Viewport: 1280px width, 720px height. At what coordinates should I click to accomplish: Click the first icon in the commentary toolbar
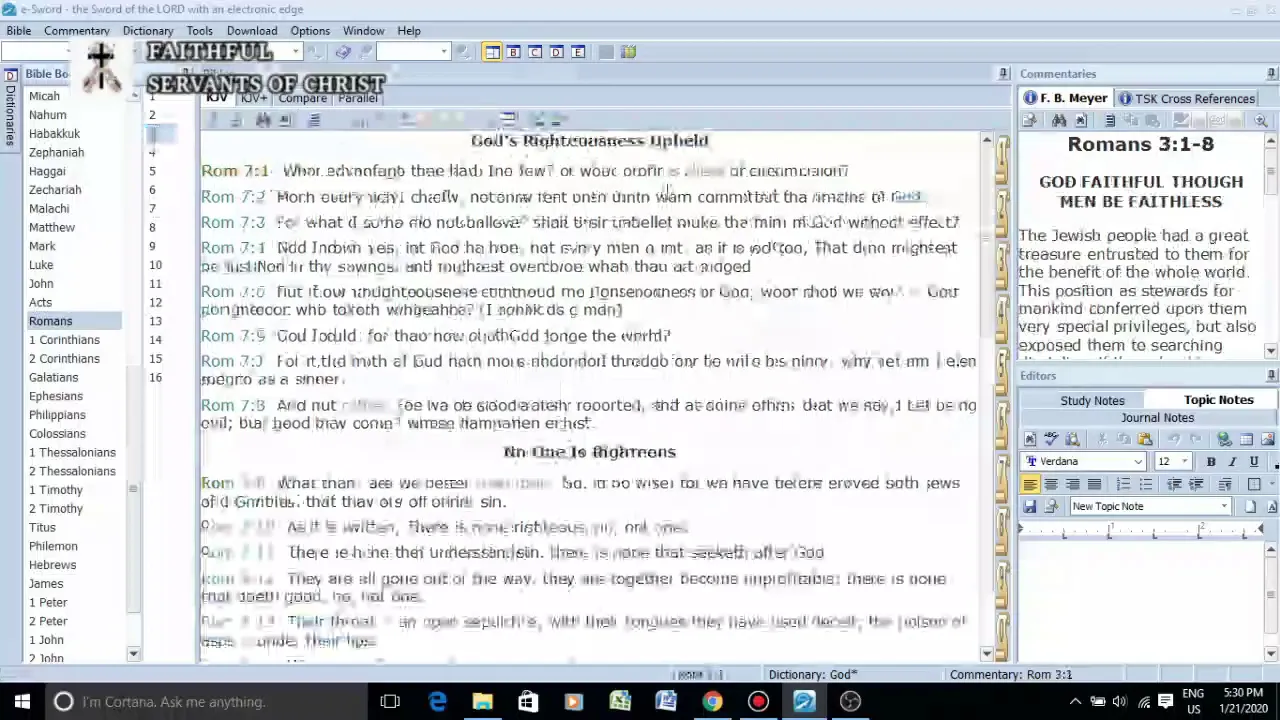1030,120
